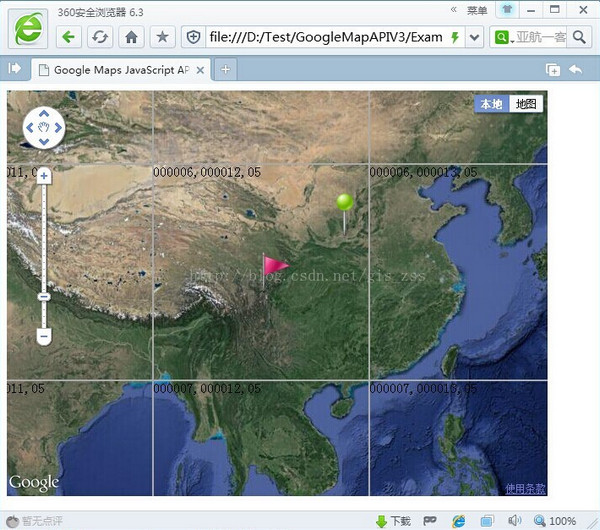Viewport: 600px width, 530px height.
Task: Click the tab list window icon
Action: [553, 70]
